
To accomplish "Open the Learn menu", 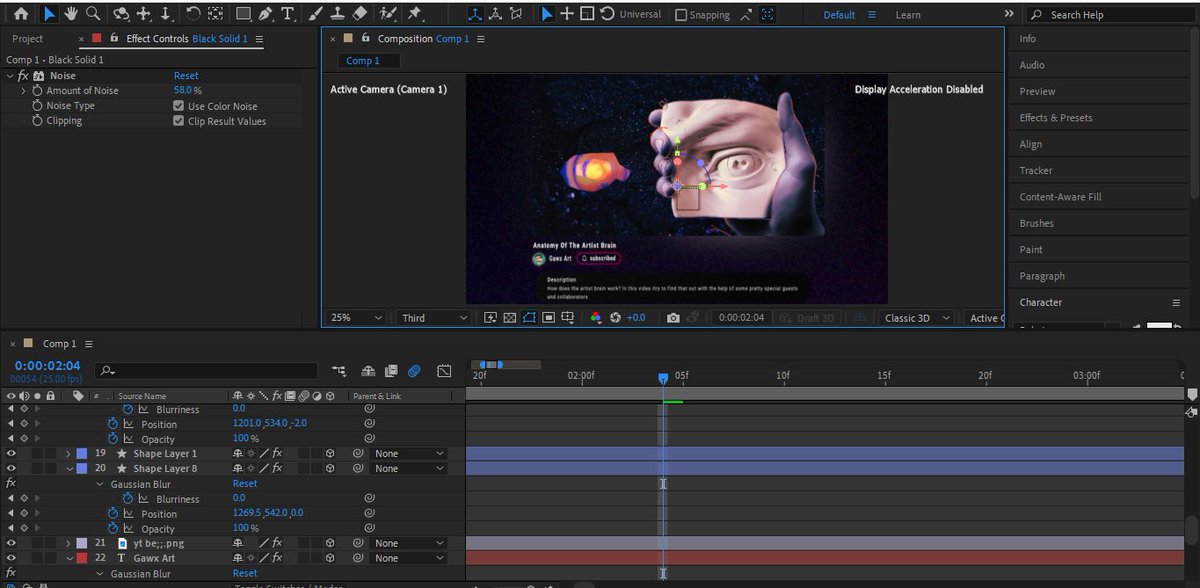I will (908, 14).
